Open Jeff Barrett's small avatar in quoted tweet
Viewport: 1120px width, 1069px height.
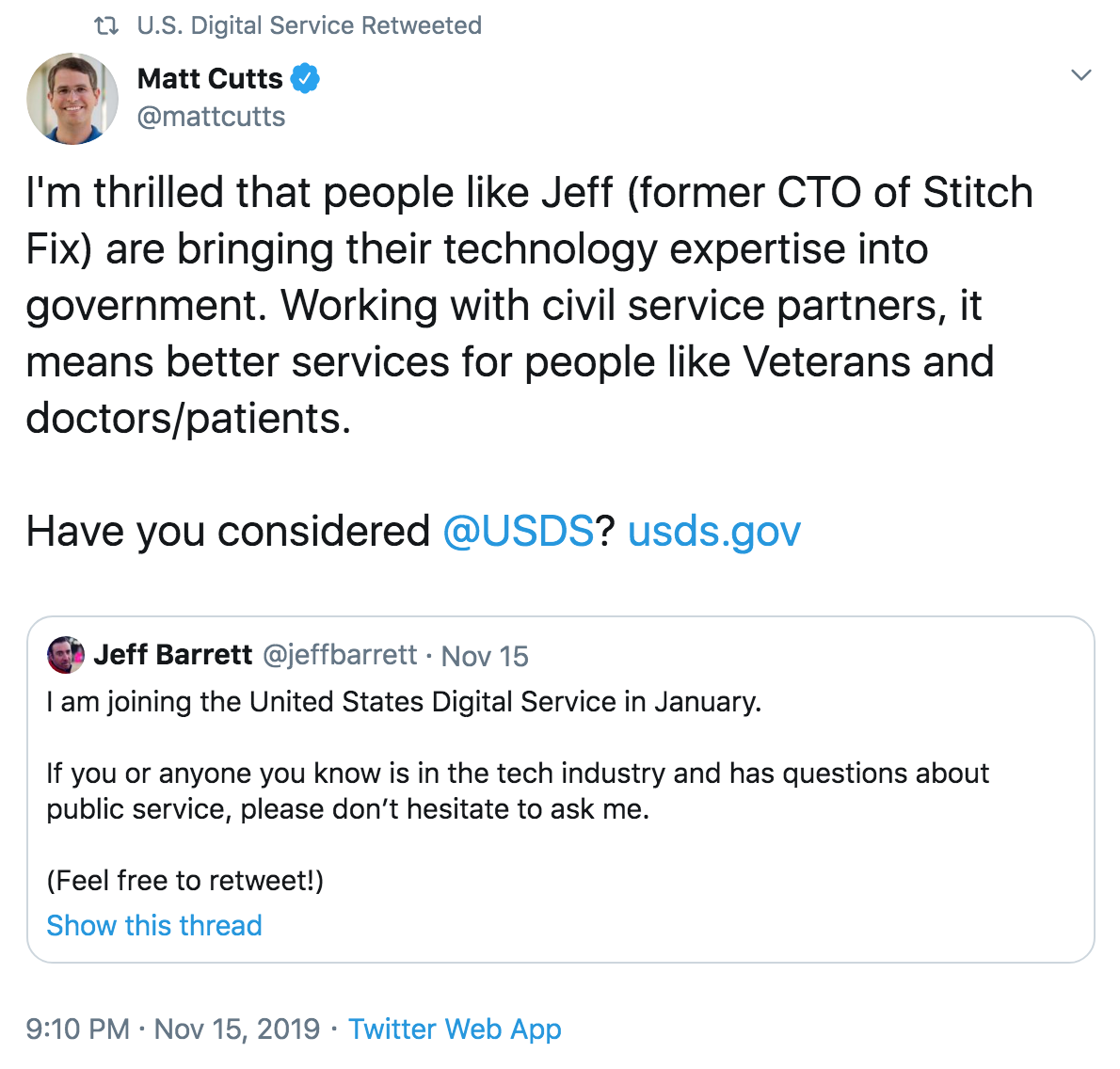[x=66, y=655]
